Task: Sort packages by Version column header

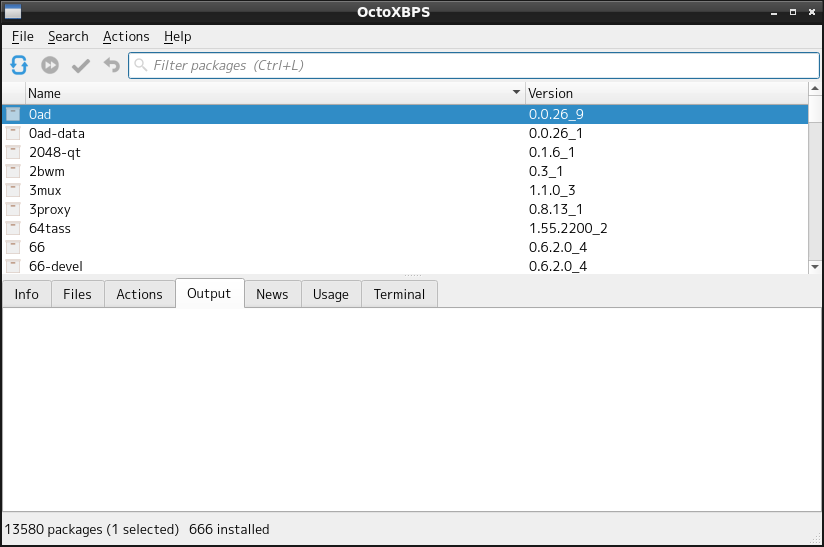Action: point(666,93)
